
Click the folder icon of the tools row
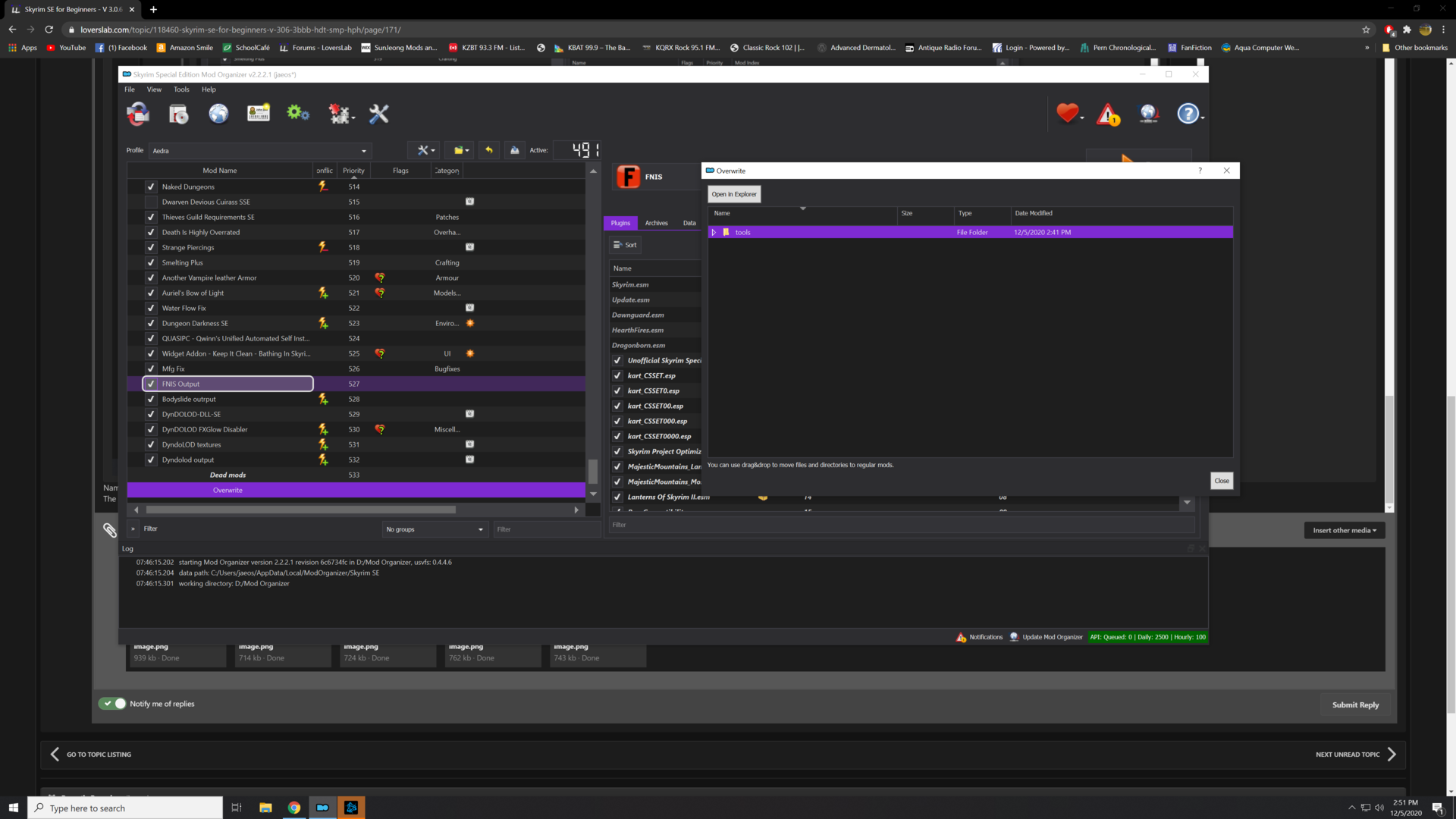[726, 232]
